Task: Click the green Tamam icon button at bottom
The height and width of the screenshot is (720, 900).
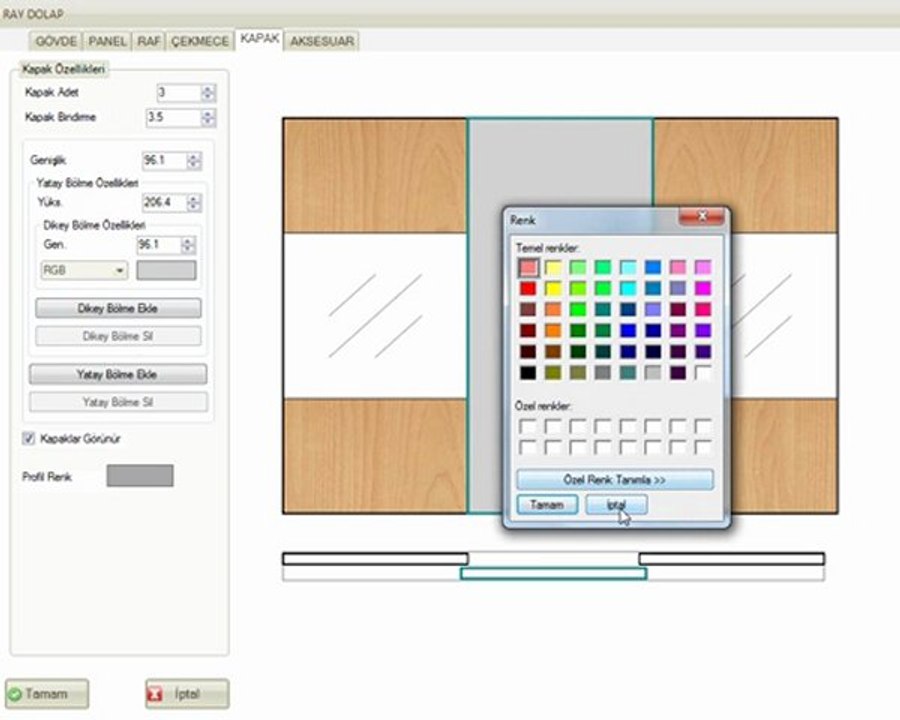Action: 47,694
